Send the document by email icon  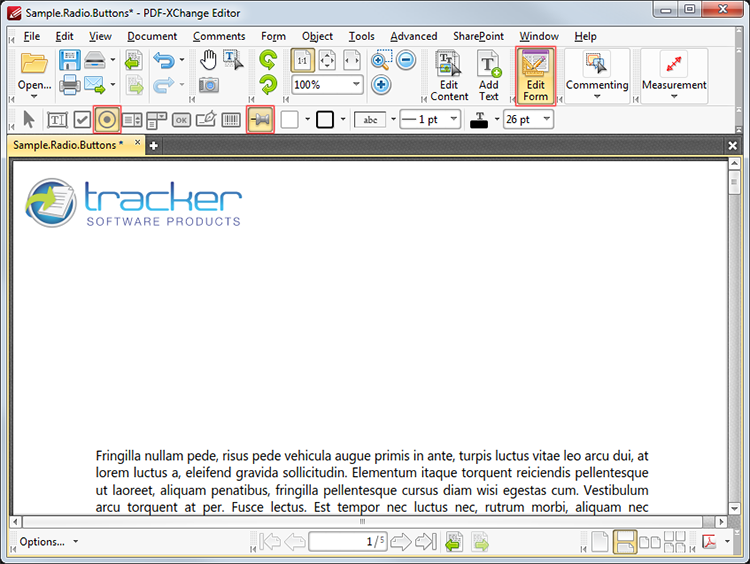(x=95, y=85)
